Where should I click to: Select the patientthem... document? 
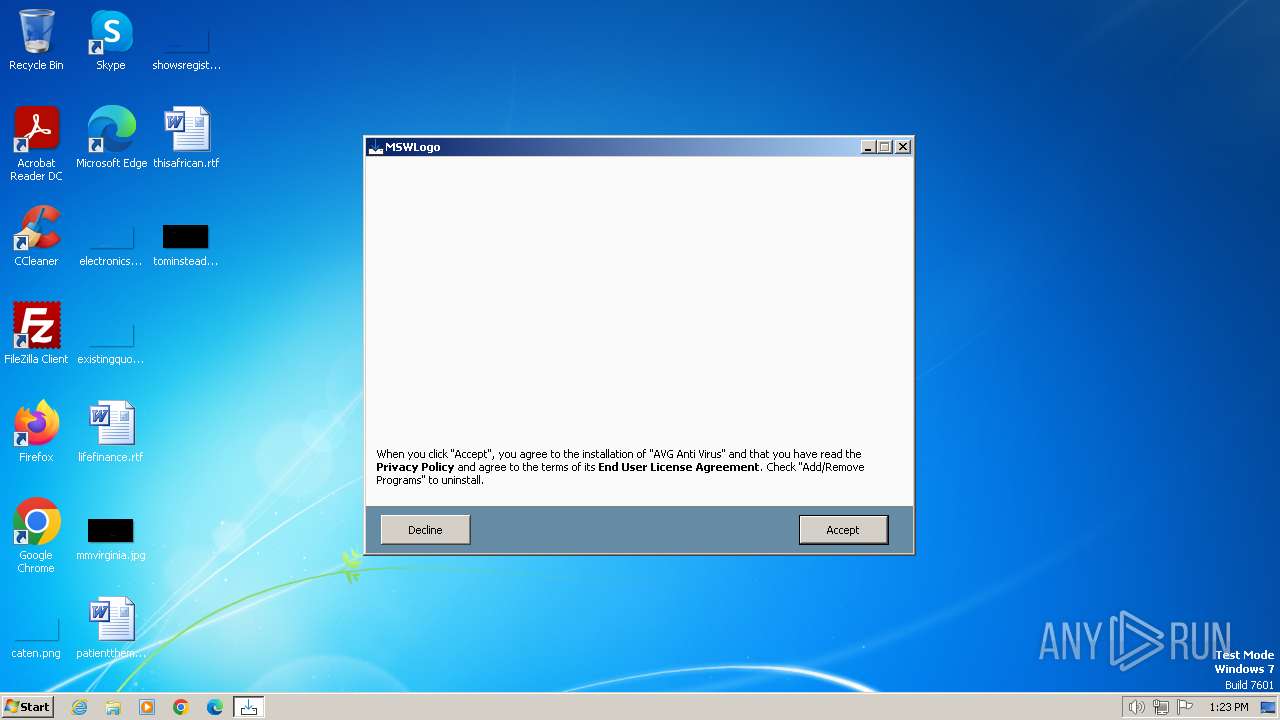point(111,628)
